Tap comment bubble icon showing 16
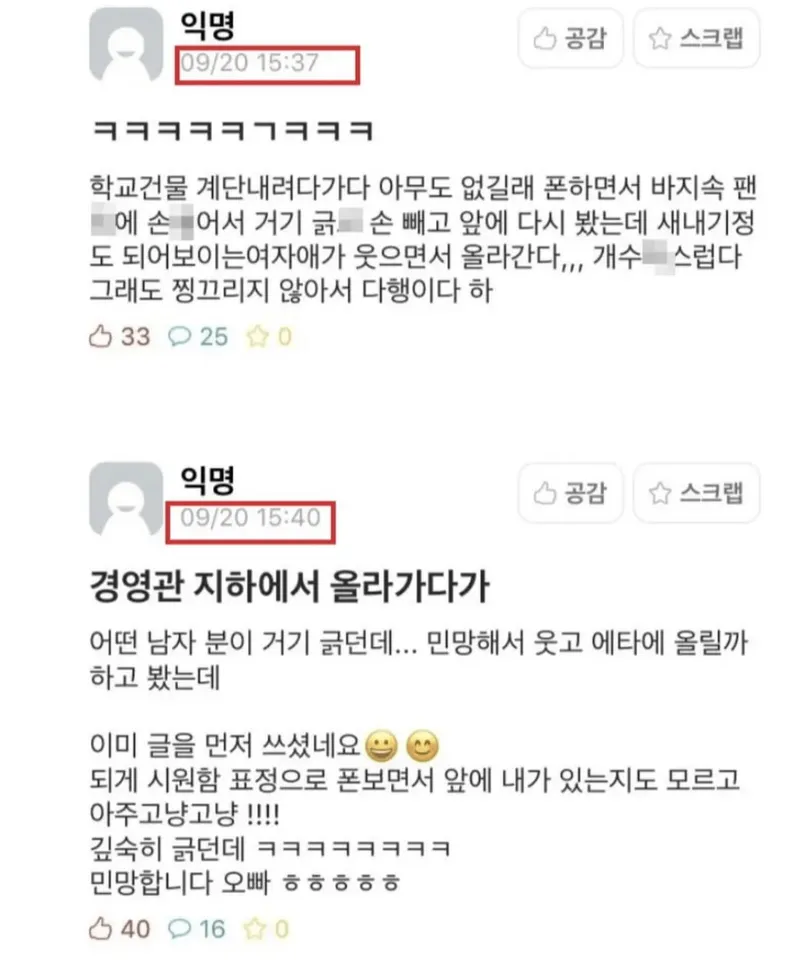 pyautogui.click(x=180, y=929)
